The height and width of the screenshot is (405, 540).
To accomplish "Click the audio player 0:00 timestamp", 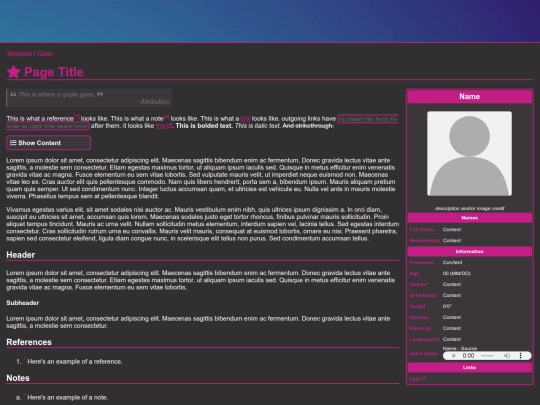I will 468,356.
